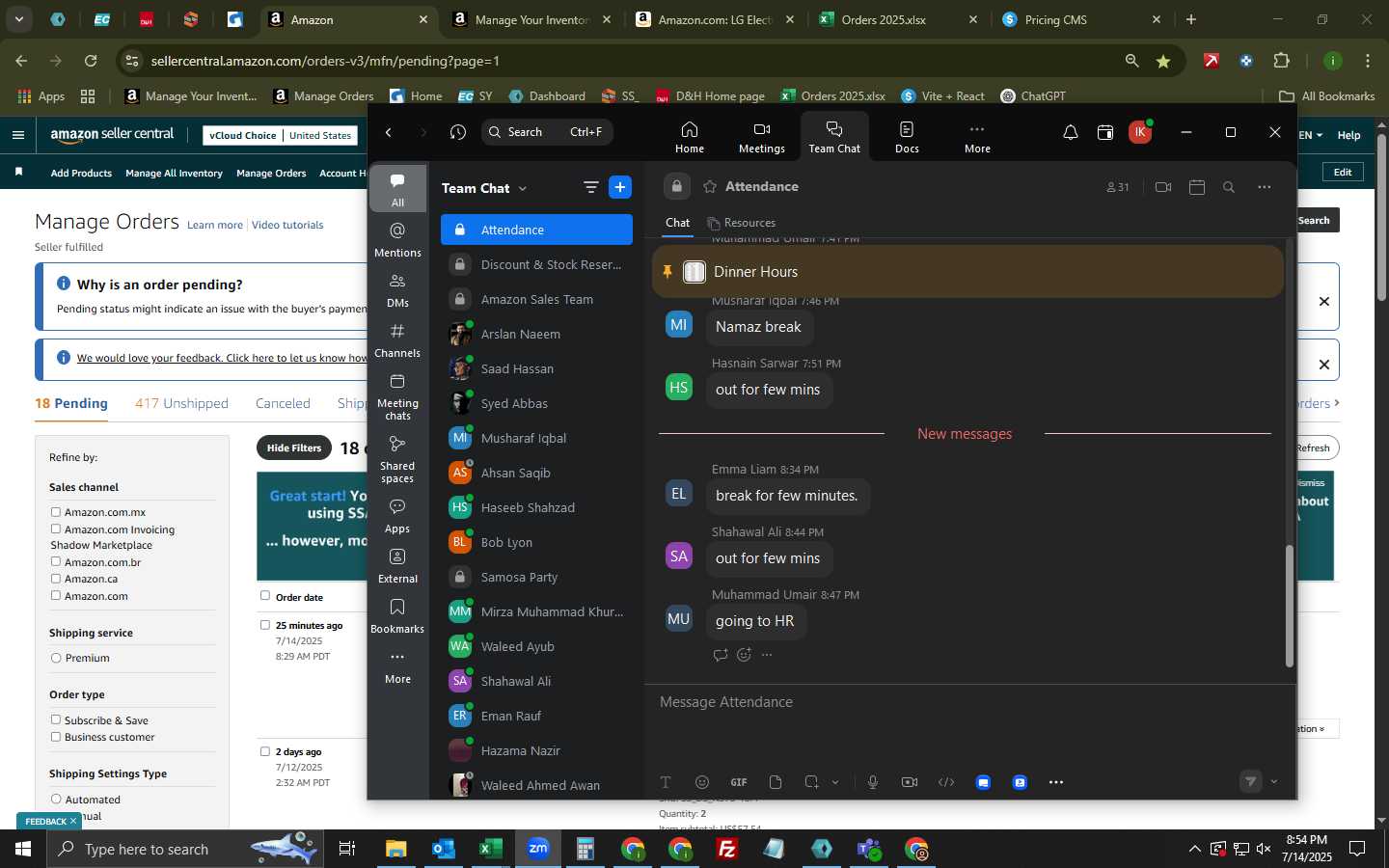Open Meeting chats in sidebar

(397, 395)
